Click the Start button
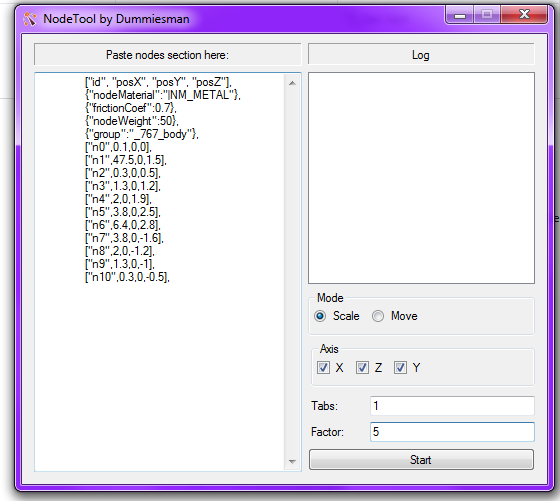Image resolution: width=560 pixels, height=501 pixels. 421,460
